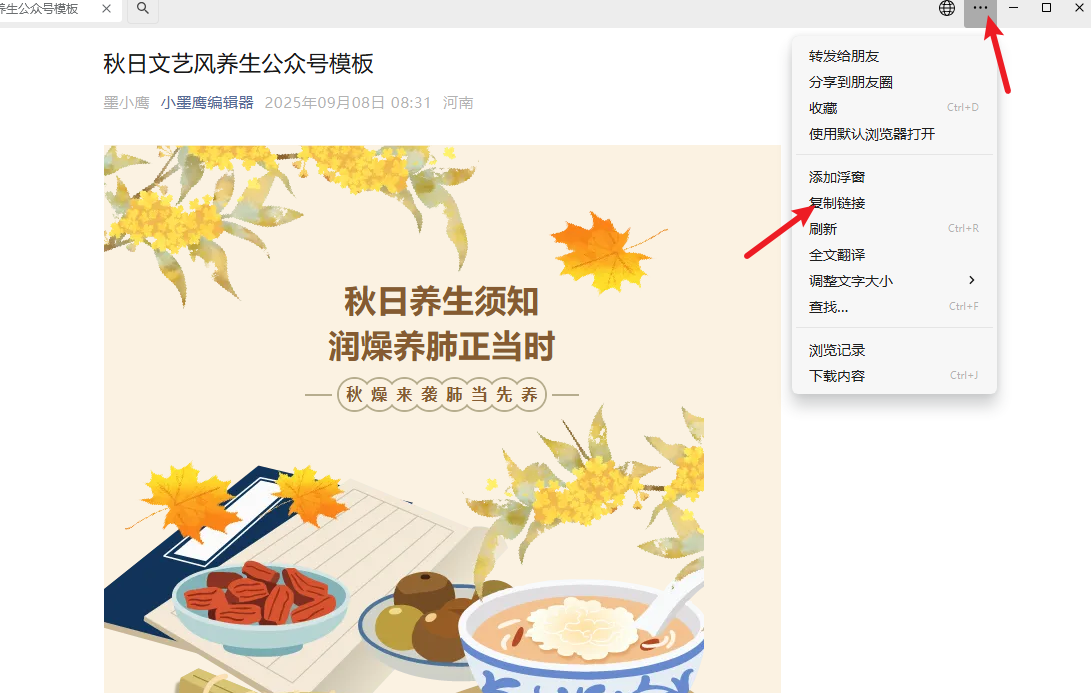This screenshot has width=1091, height=693.
Task: Expand 调整文字大小 submenu arrow
Action: click(972, 280)
